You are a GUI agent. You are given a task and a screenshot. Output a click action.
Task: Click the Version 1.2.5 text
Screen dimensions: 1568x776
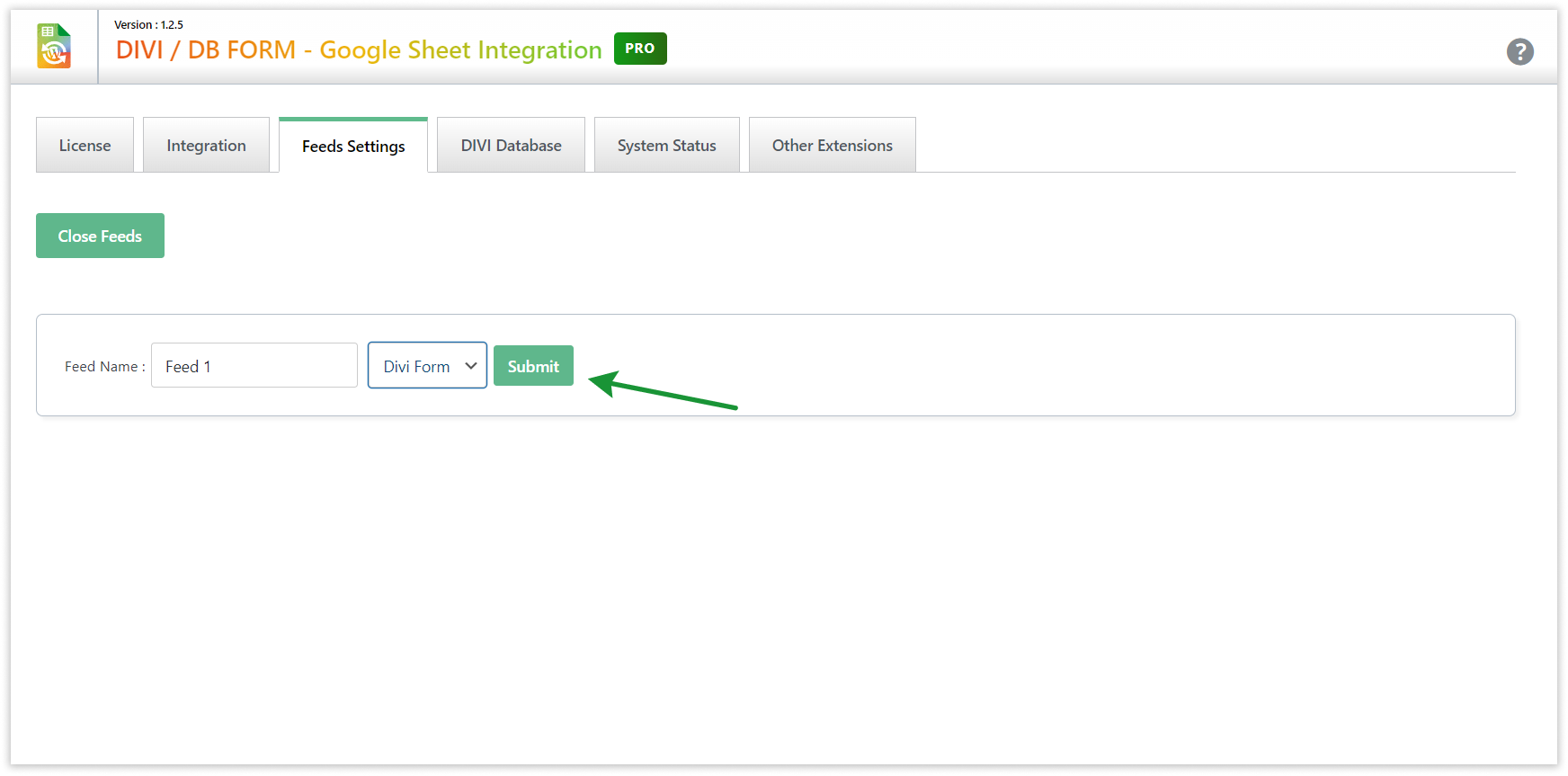[148, 25]
